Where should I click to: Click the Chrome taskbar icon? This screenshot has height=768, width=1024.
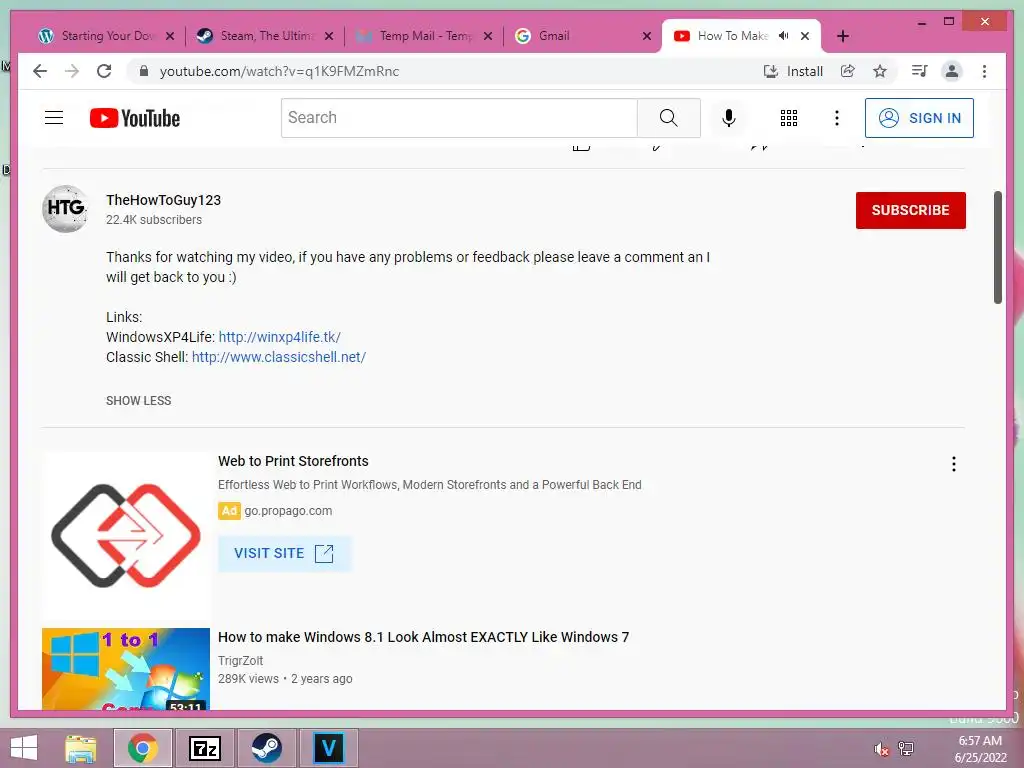pos(143,748)
